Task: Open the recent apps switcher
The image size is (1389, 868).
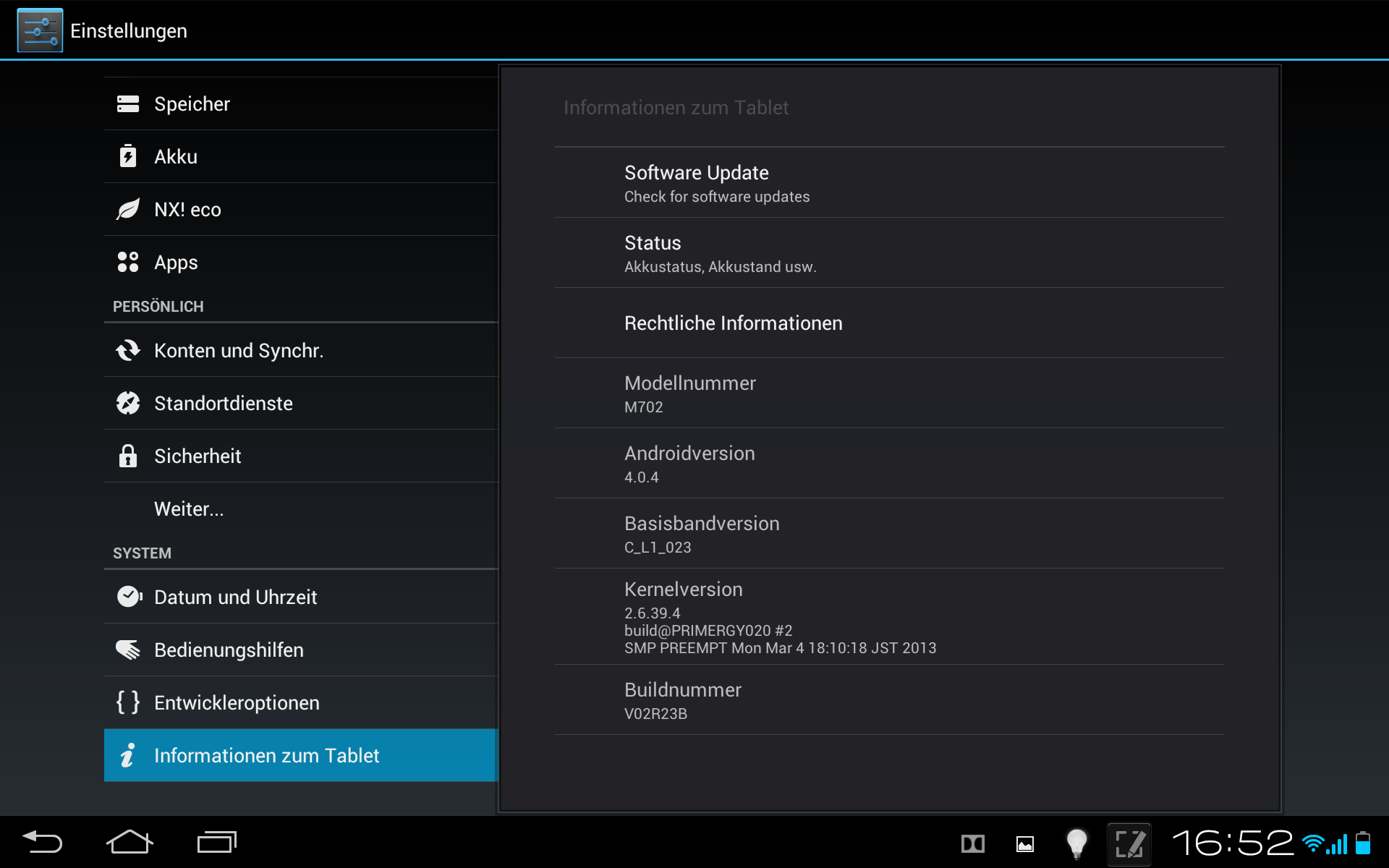Action: [x=216, y=843]
